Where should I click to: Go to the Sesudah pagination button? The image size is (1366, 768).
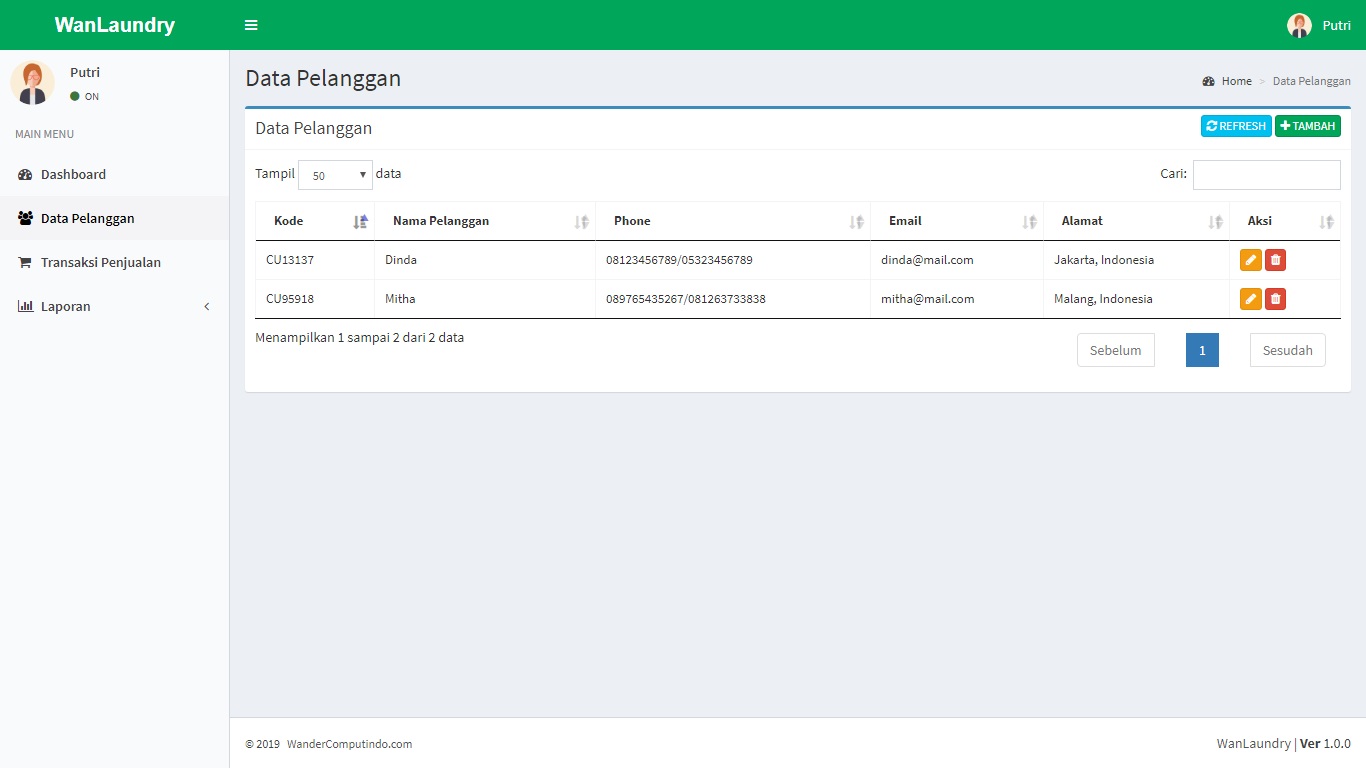1288,350
